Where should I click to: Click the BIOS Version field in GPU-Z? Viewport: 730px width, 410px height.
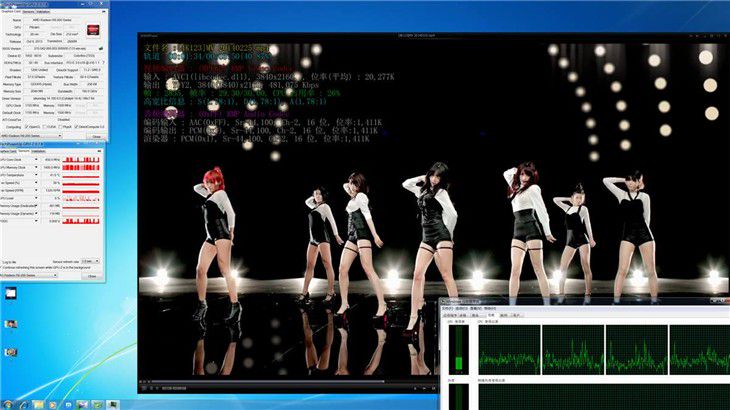click(60, 48)
